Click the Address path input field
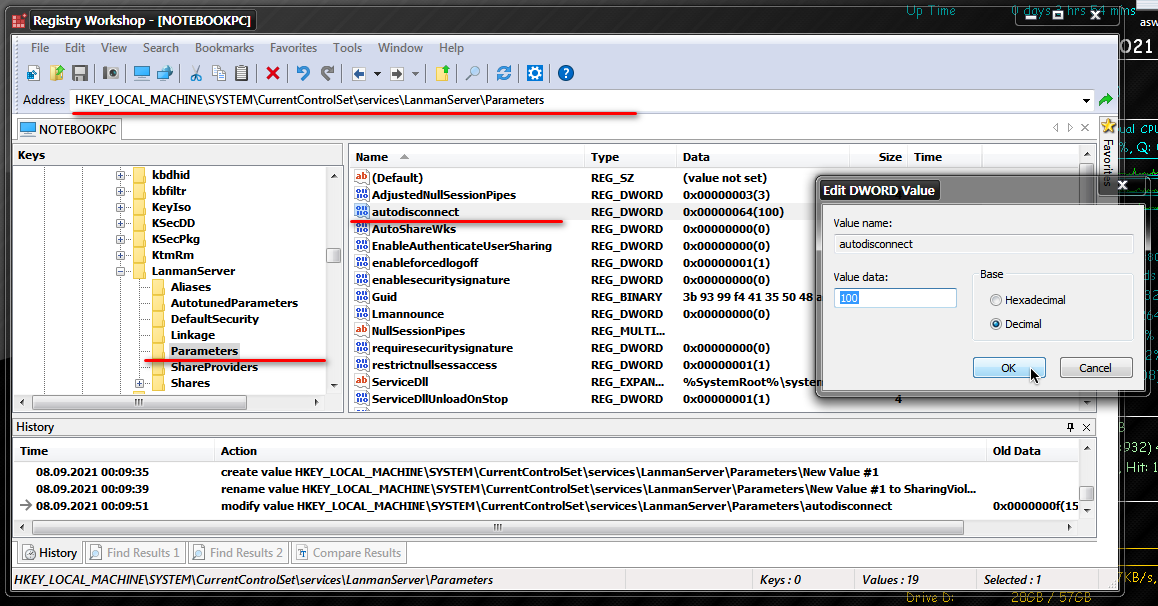The height and width of the screenshot is (606, 1158). [575, 100]
